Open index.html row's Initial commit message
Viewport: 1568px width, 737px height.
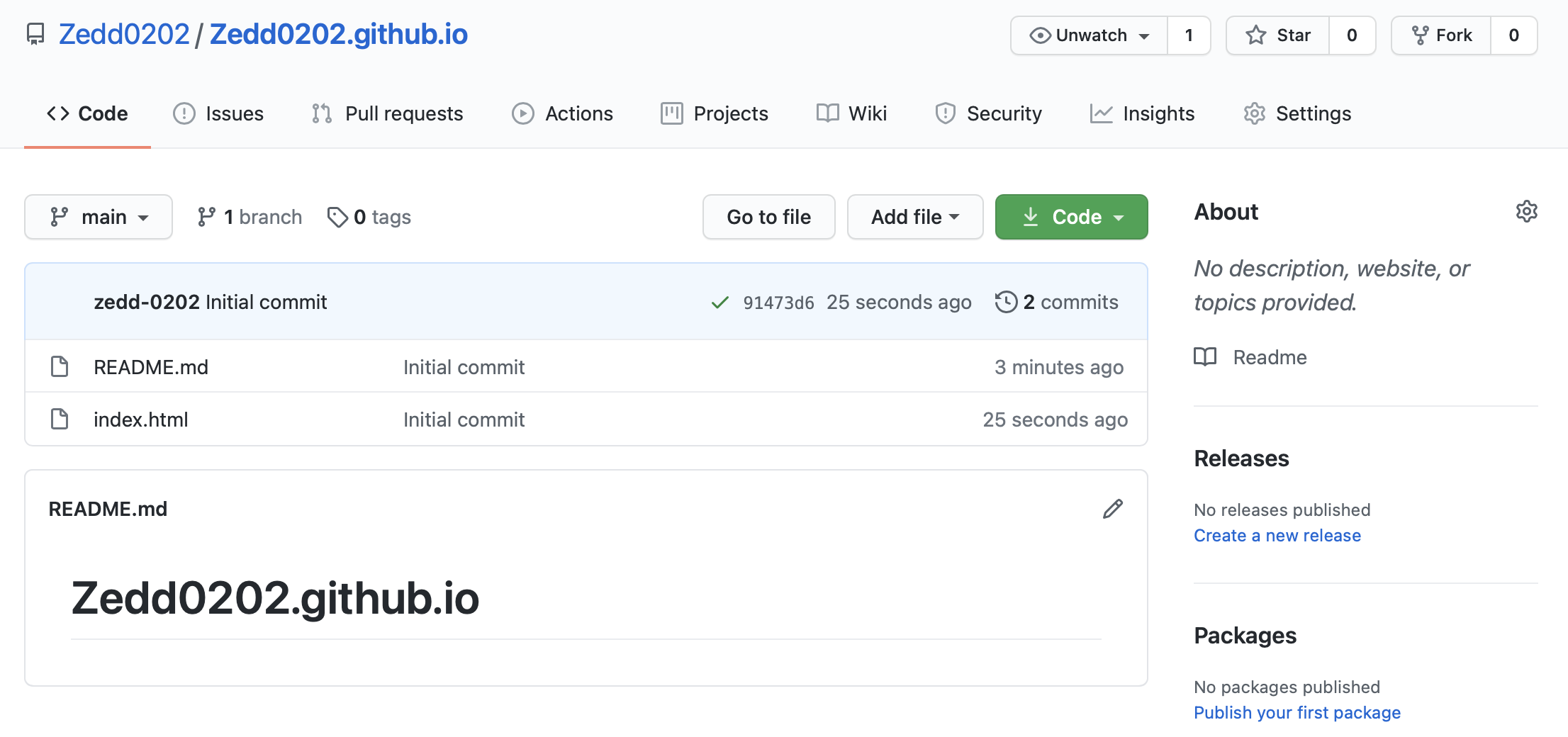pyautogui.click(x=464, y=420)
